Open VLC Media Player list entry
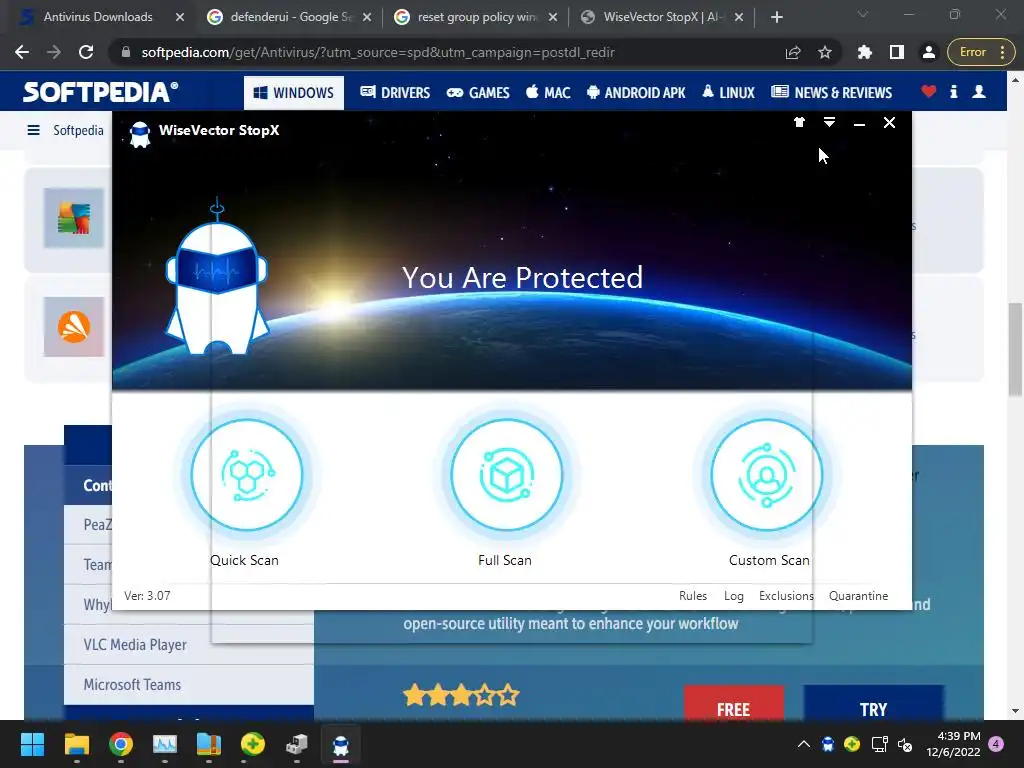Screen dimensions: 1024x768 pos(189,645)
